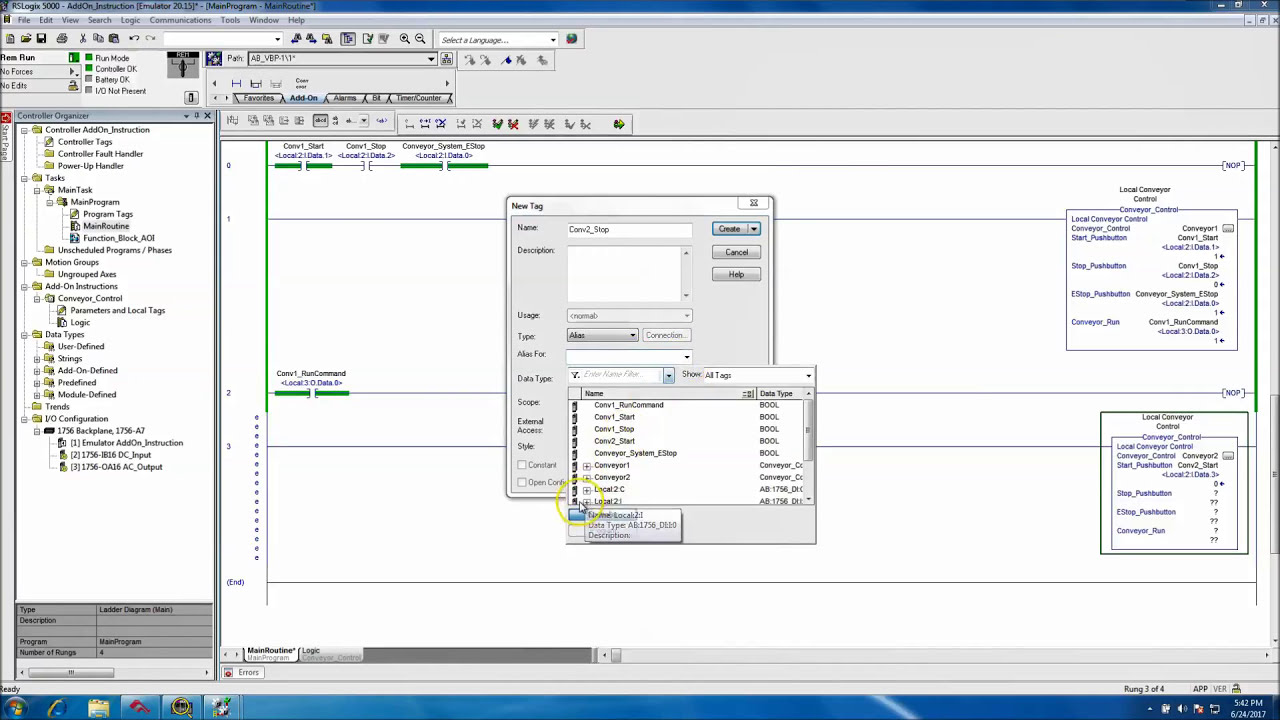Click Internet Explorer in the Windows taskbar
Screen dimensions: 1280x720
point(56,709)
